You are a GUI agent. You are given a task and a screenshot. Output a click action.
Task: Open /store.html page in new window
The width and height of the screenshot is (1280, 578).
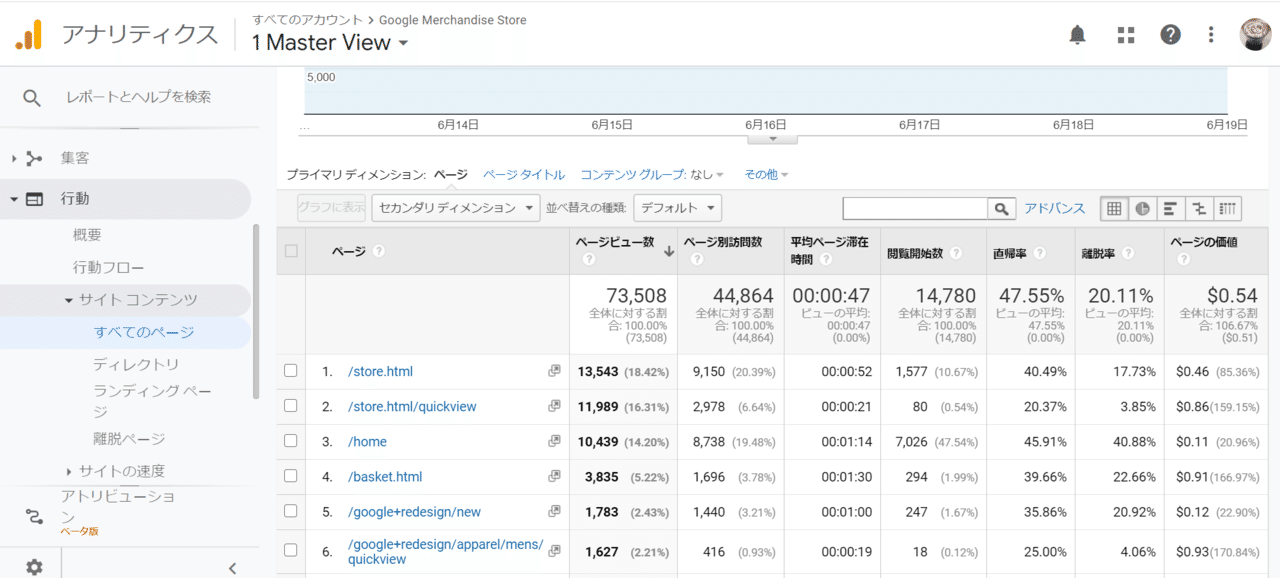554,371
